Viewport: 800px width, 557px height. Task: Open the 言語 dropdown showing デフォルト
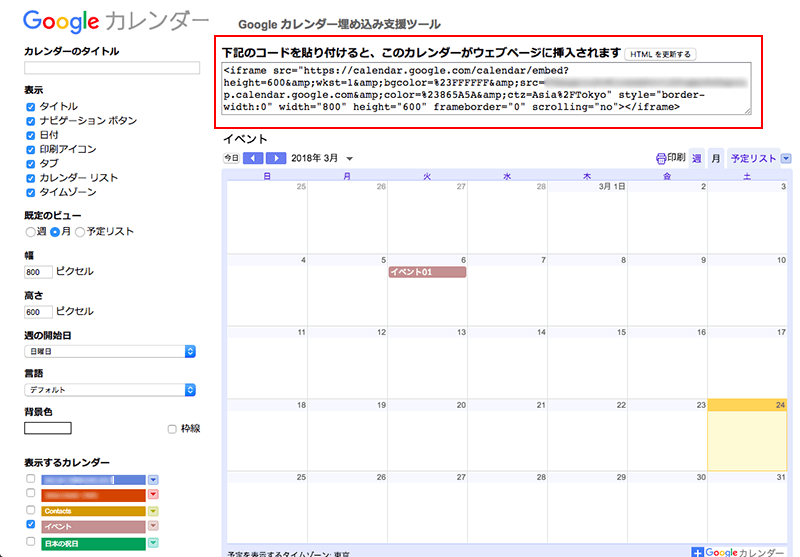[110, 390]
